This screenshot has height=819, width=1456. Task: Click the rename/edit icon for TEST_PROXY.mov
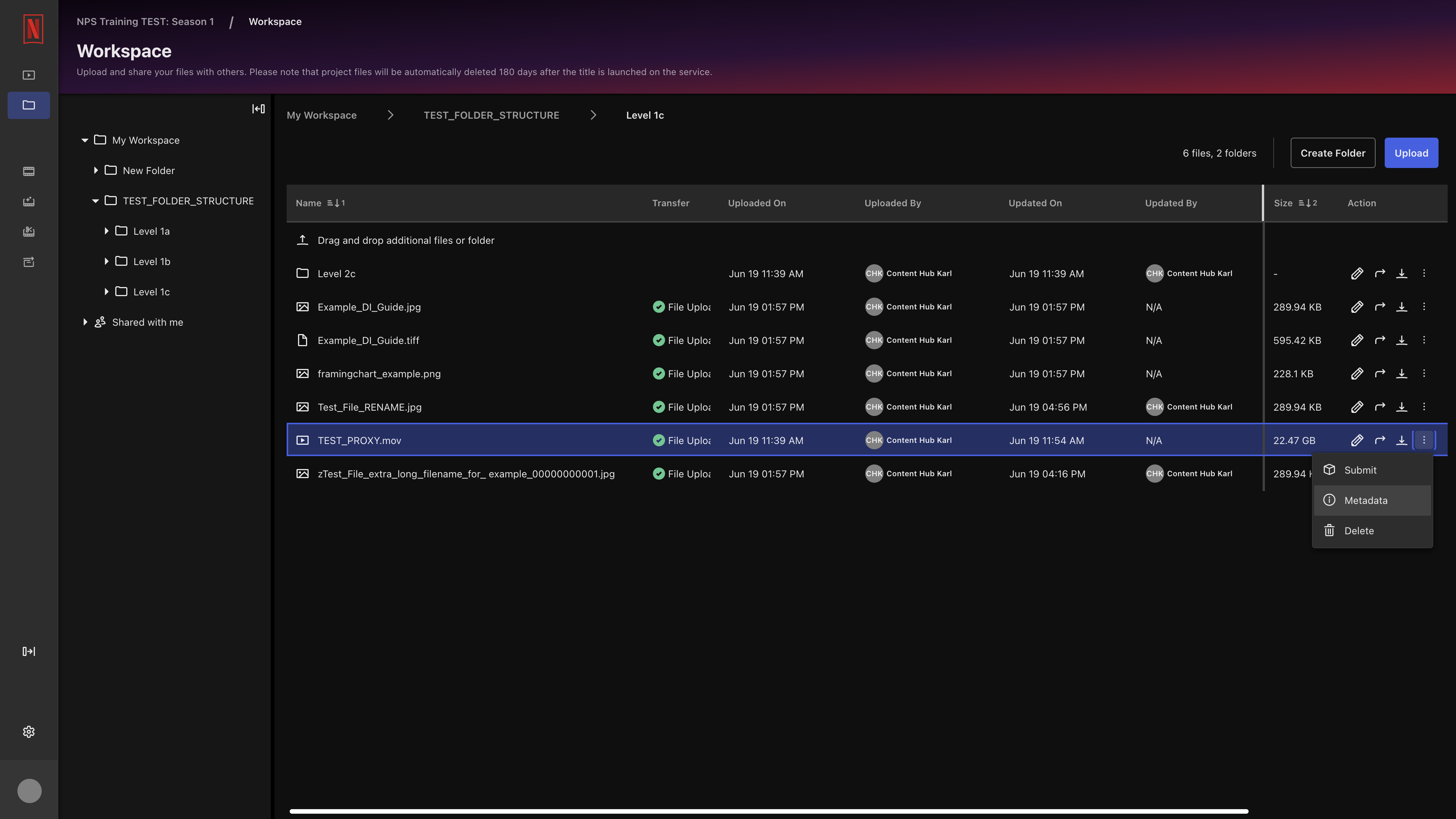tap(1357, 440)
